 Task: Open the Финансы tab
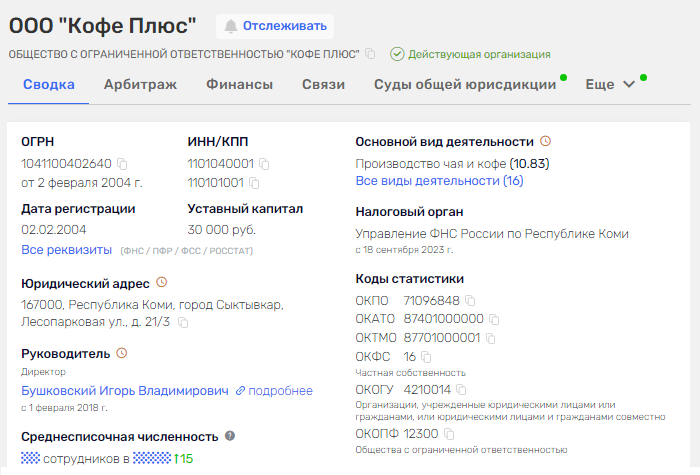point(239,84)
